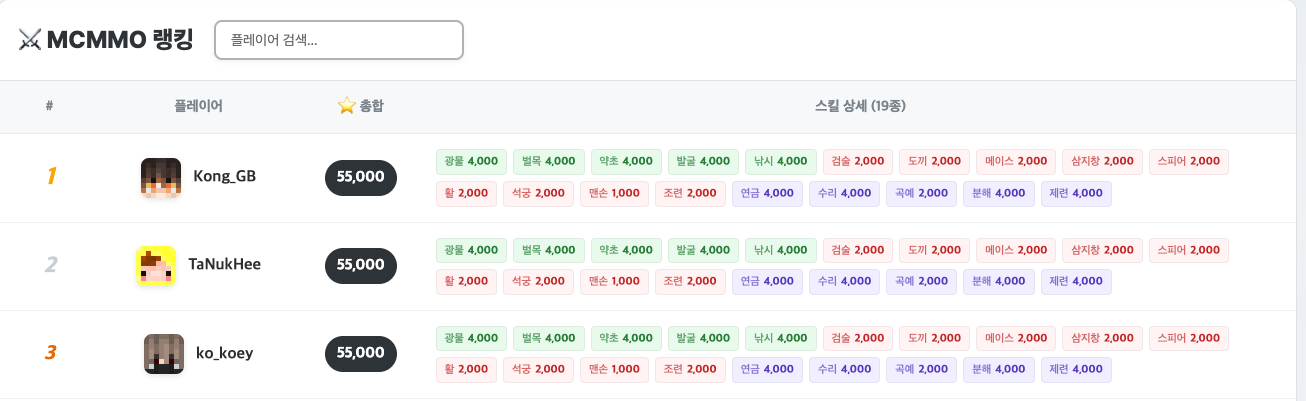Viewport: 1306px width, 401px height.
Task: Click TaNukHee's 발굴 4,000 skill chip
Action: (703, 249)
